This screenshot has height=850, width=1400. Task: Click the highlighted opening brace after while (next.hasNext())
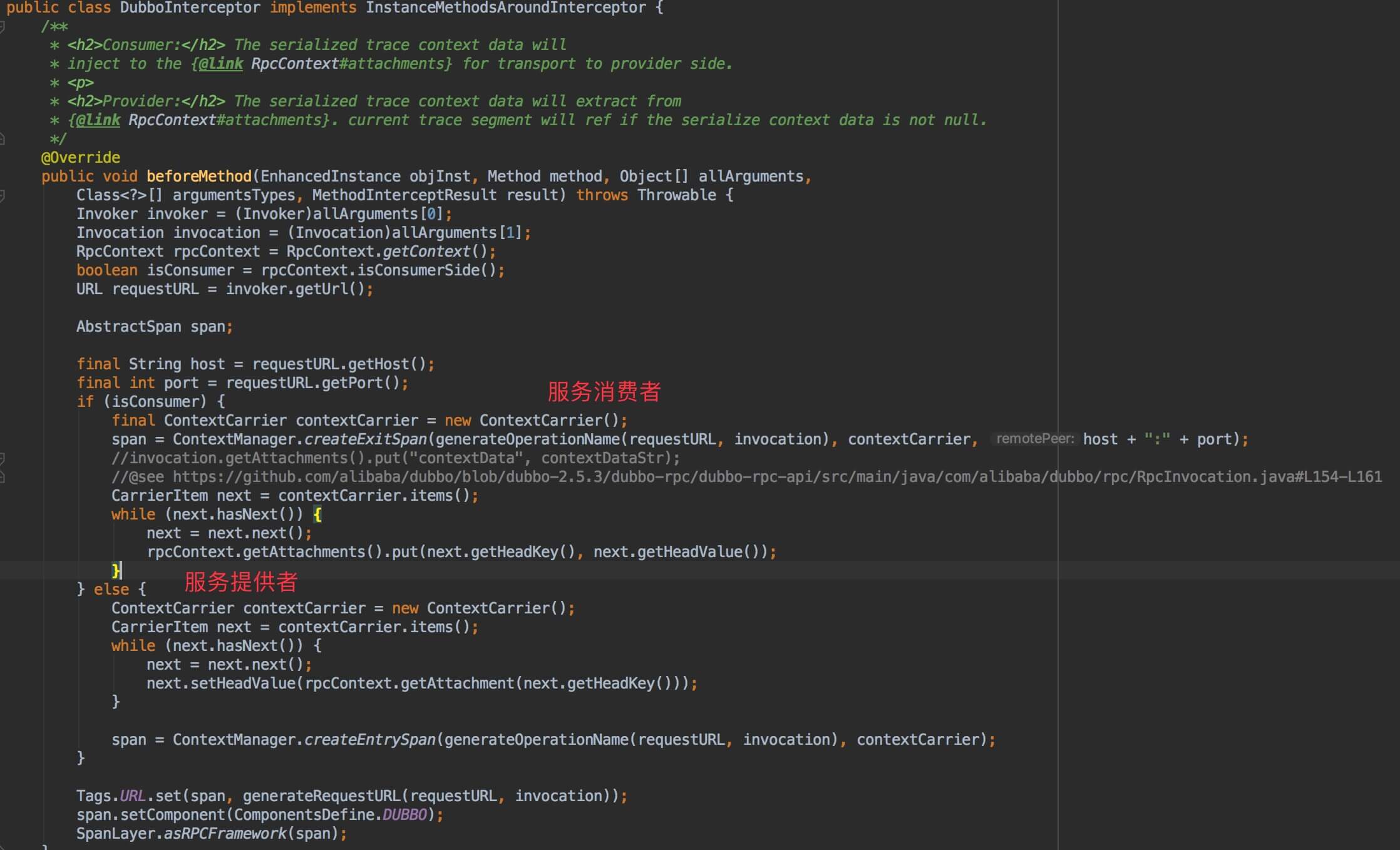317,515
